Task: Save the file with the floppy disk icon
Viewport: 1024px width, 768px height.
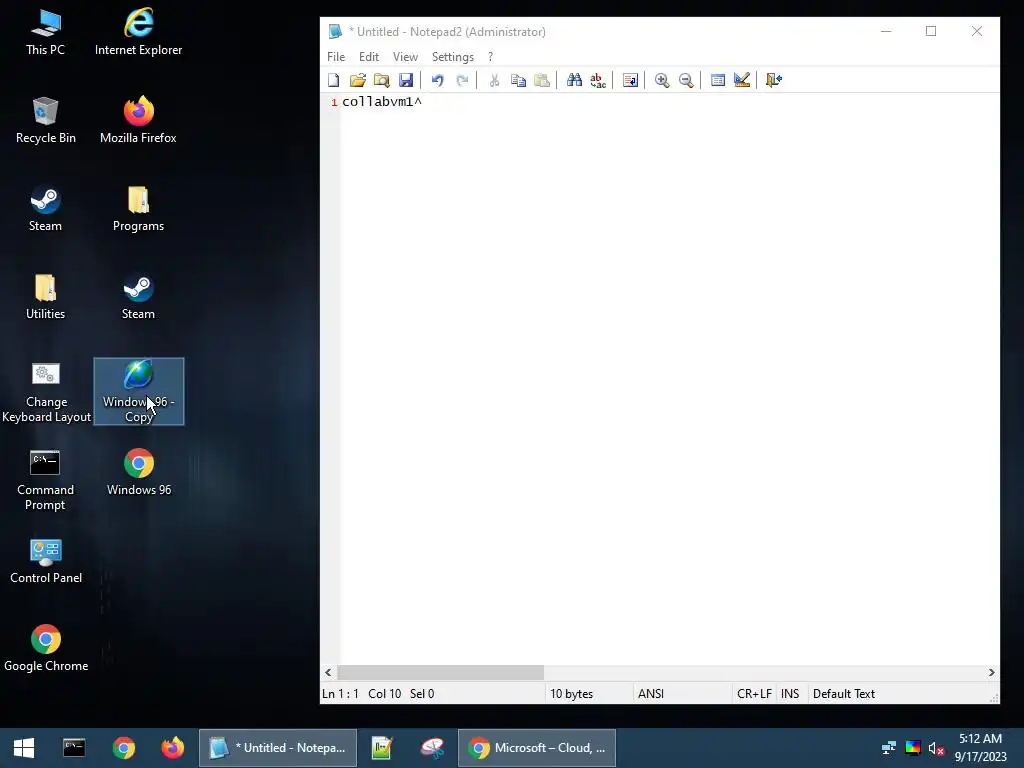Action: (406, 80)
